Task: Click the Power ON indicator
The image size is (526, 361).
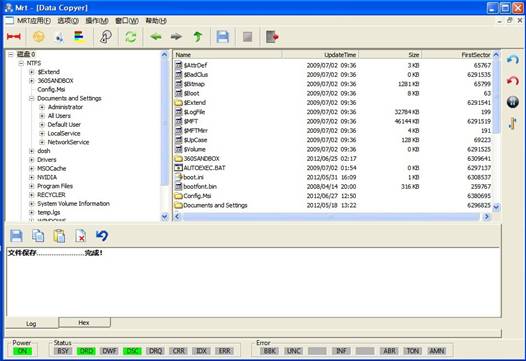Action: (x=22, y=351)
